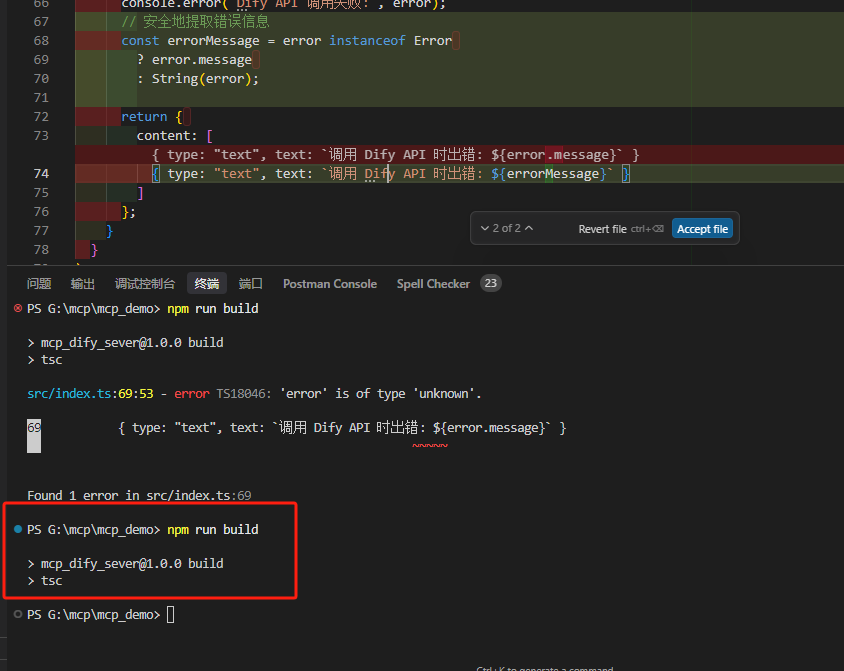Show the 调试控制台 tab
844x671 pixels.
pos(145,284)
